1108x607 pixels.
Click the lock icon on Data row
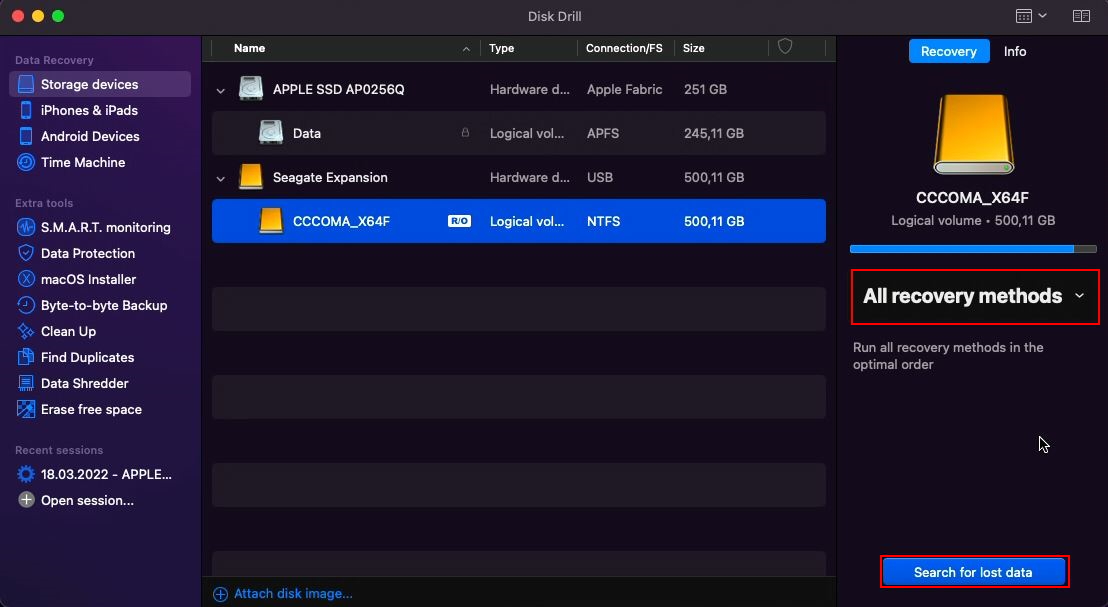(x=465, y=132)
